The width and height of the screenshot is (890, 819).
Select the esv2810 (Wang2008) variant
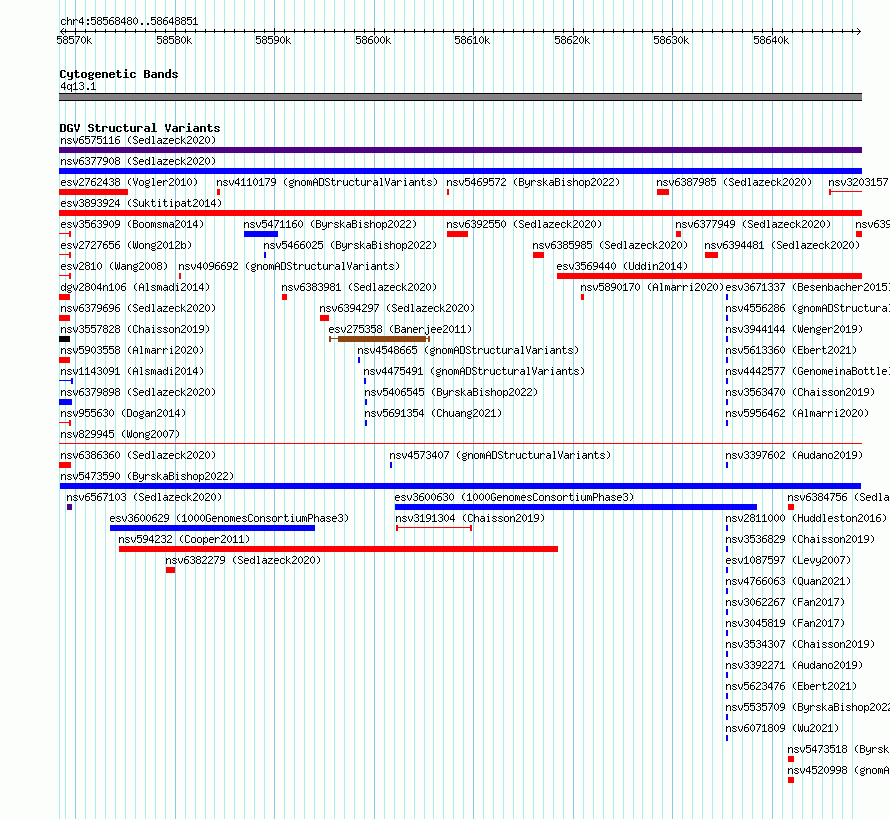point(114,266)
